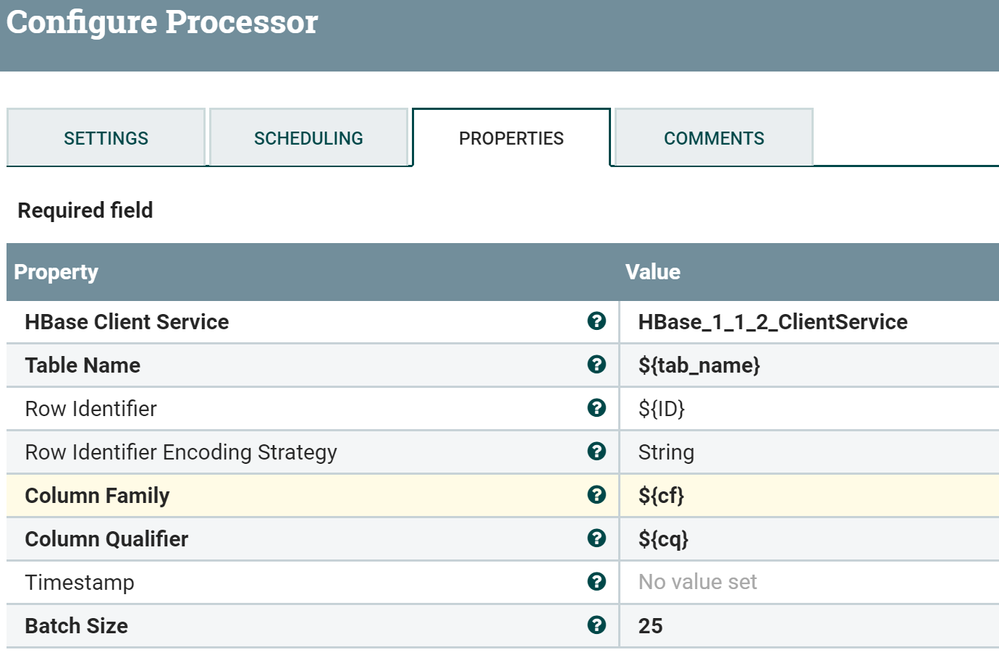Viewport: 999px width, 657px height.
Task: Click help icon next to Column Qualifier
Action: [x=597, y=538]
